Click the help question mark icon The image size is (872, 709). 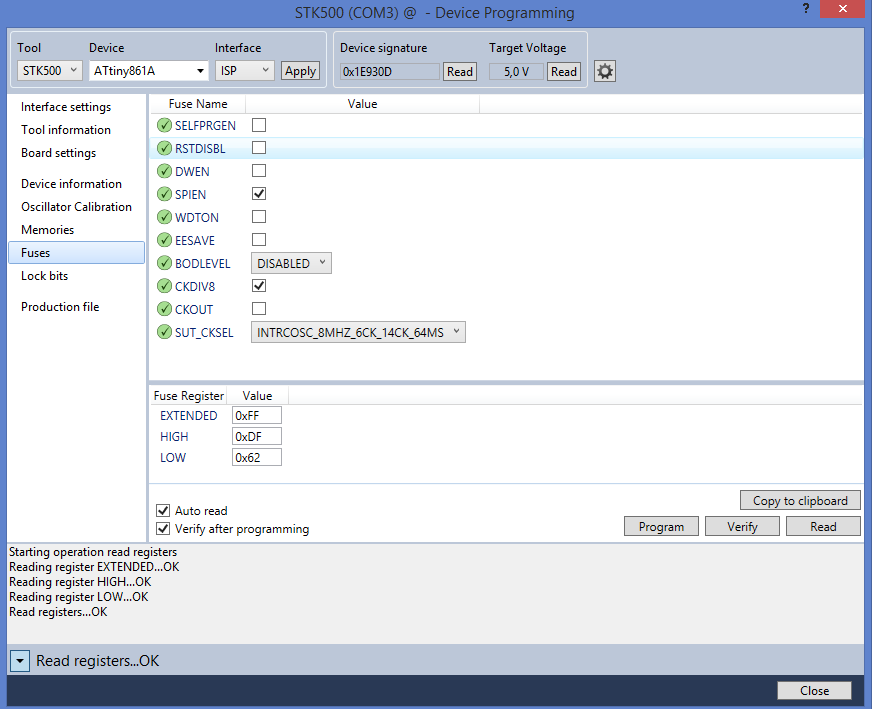(x=806, y=8)
